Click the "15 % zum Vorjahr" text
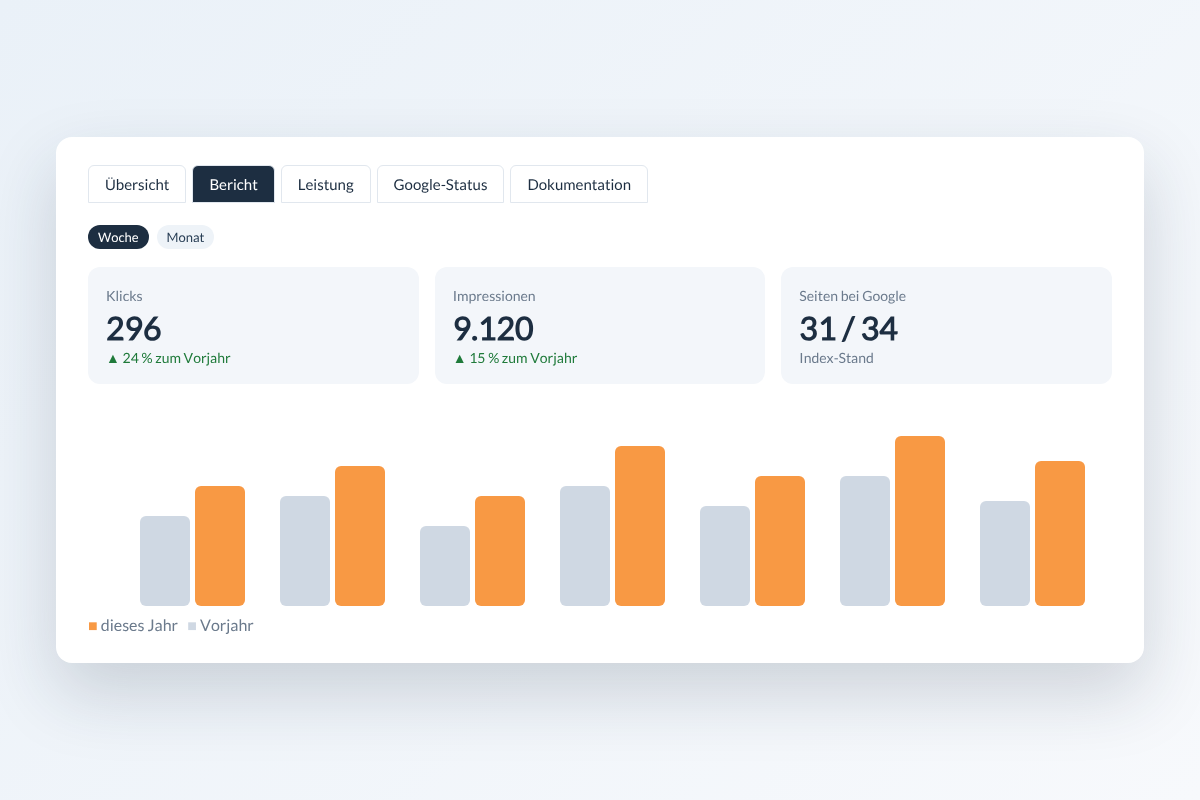Screen dimensions: 1200x800 coord(523,358)
